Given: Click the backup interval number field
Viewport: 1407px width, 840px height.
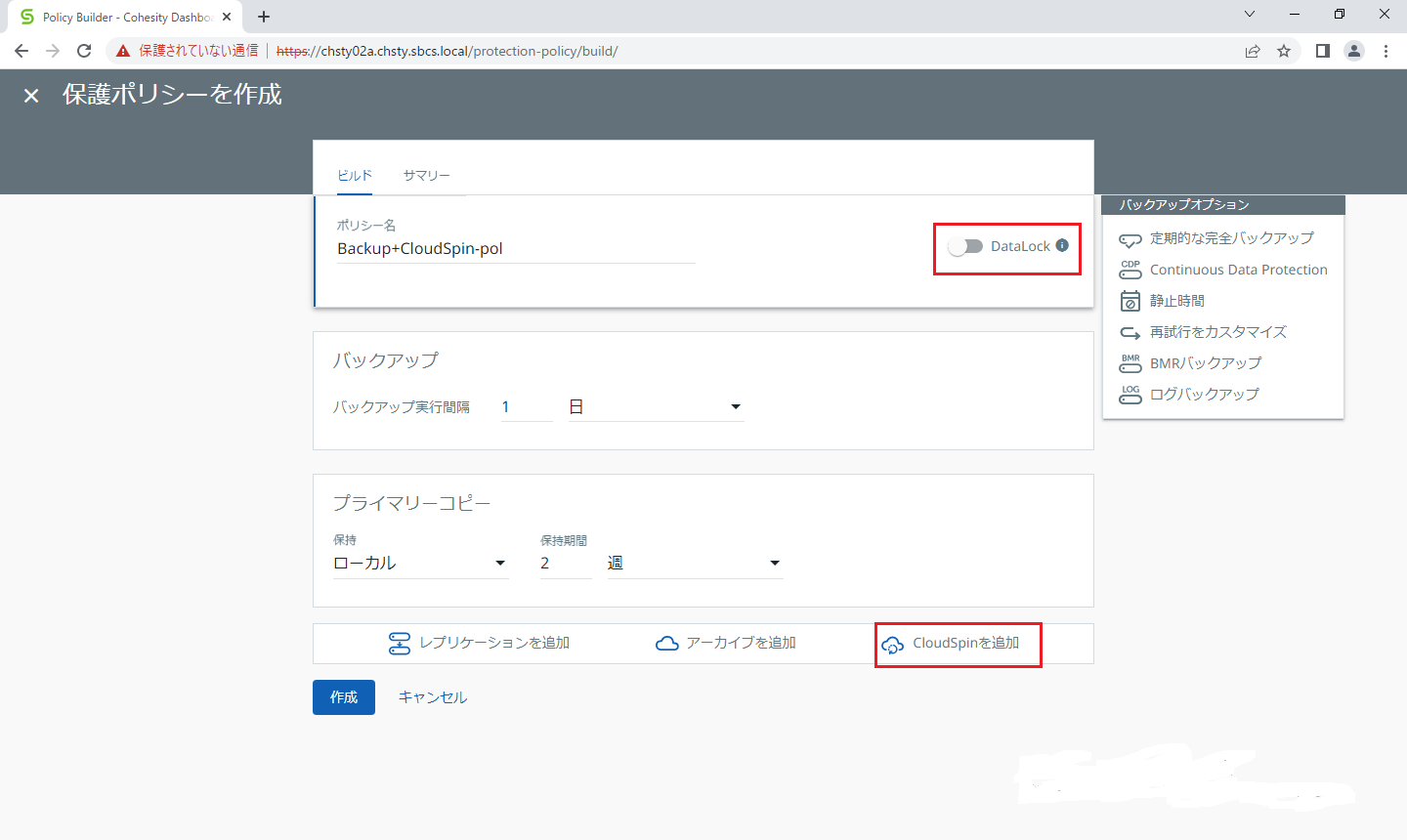Looking at the screenshot, I should (x=527, y=407).
